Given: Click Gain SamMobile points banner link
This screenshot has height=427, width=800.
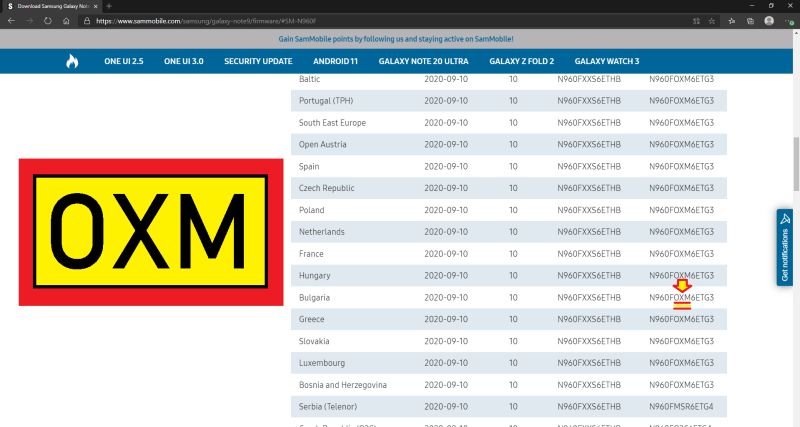Looking at the screenshot, I should (396, 39).
